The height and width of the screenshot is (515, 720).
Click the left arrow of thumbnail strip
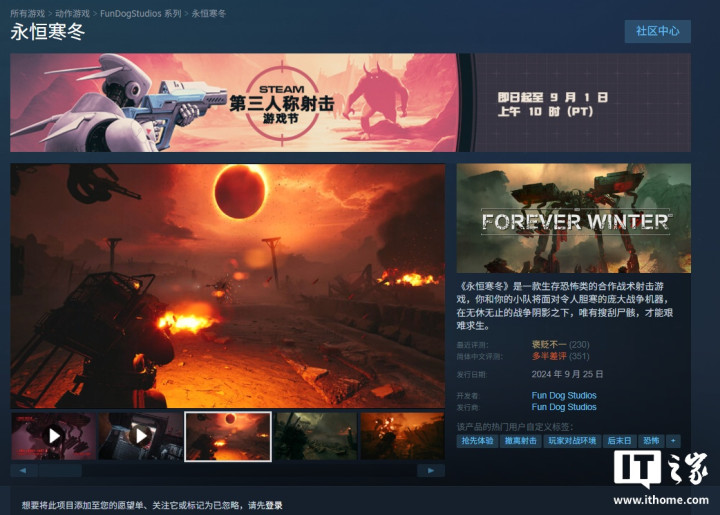23,470
